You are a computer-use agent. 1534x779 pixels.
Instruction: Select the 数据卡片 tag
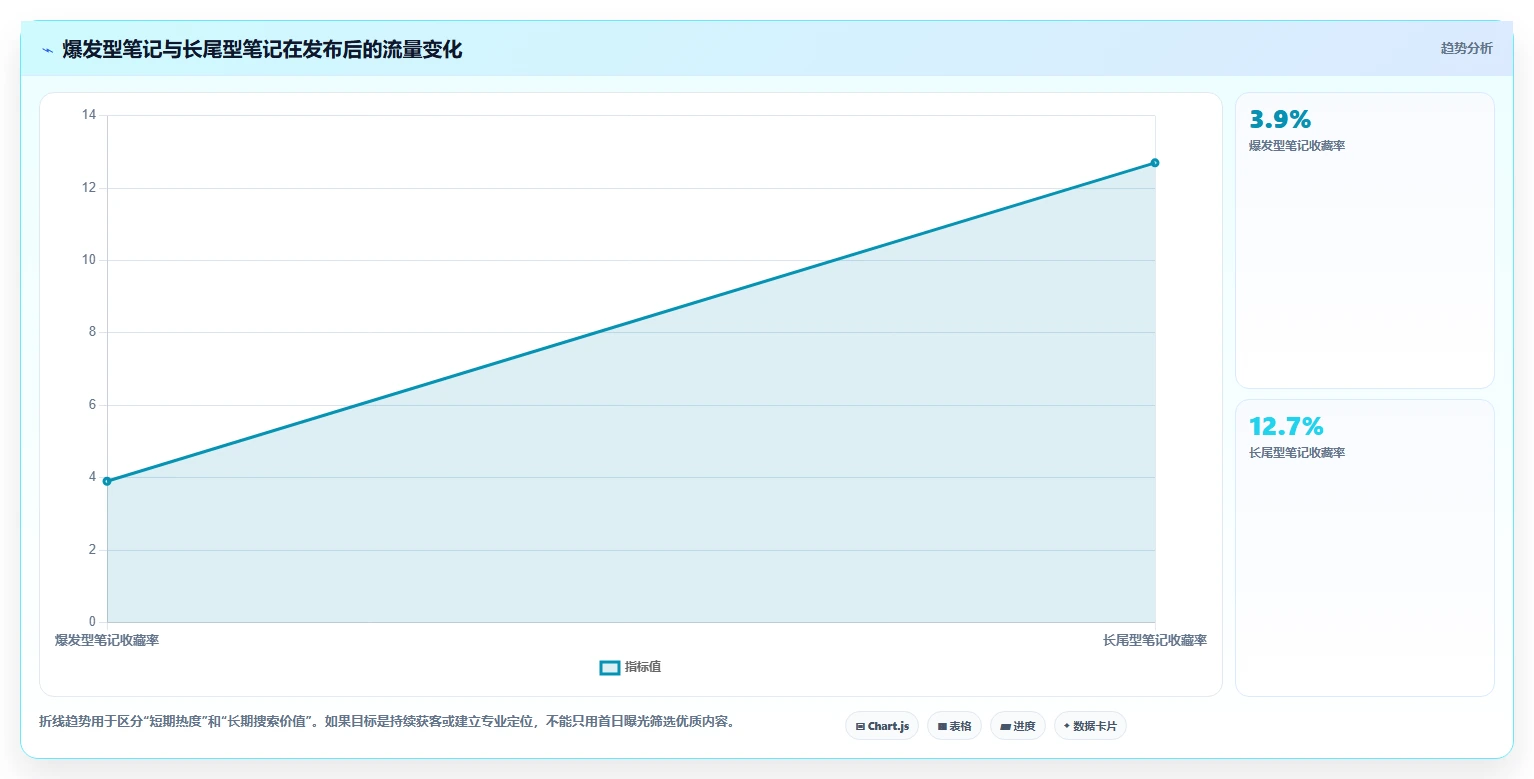click(1090, 726)
